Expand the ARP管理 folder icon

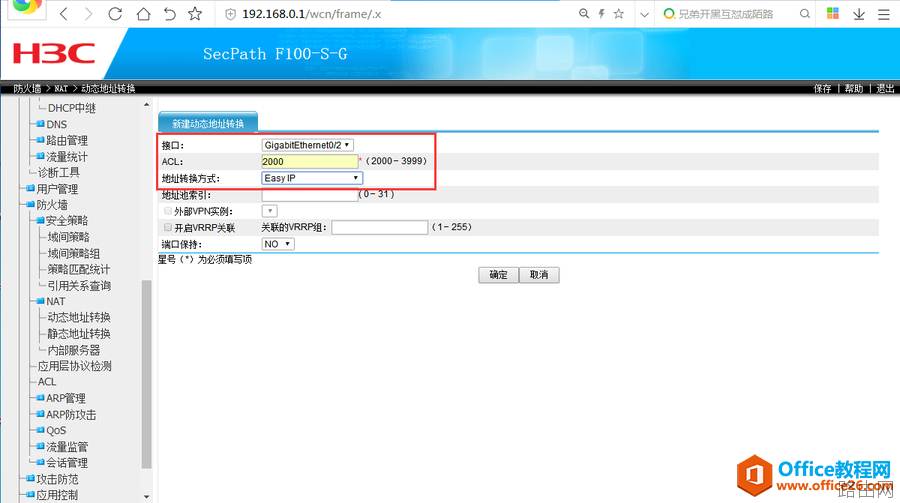pyautogui.click(x=40, y=397)
